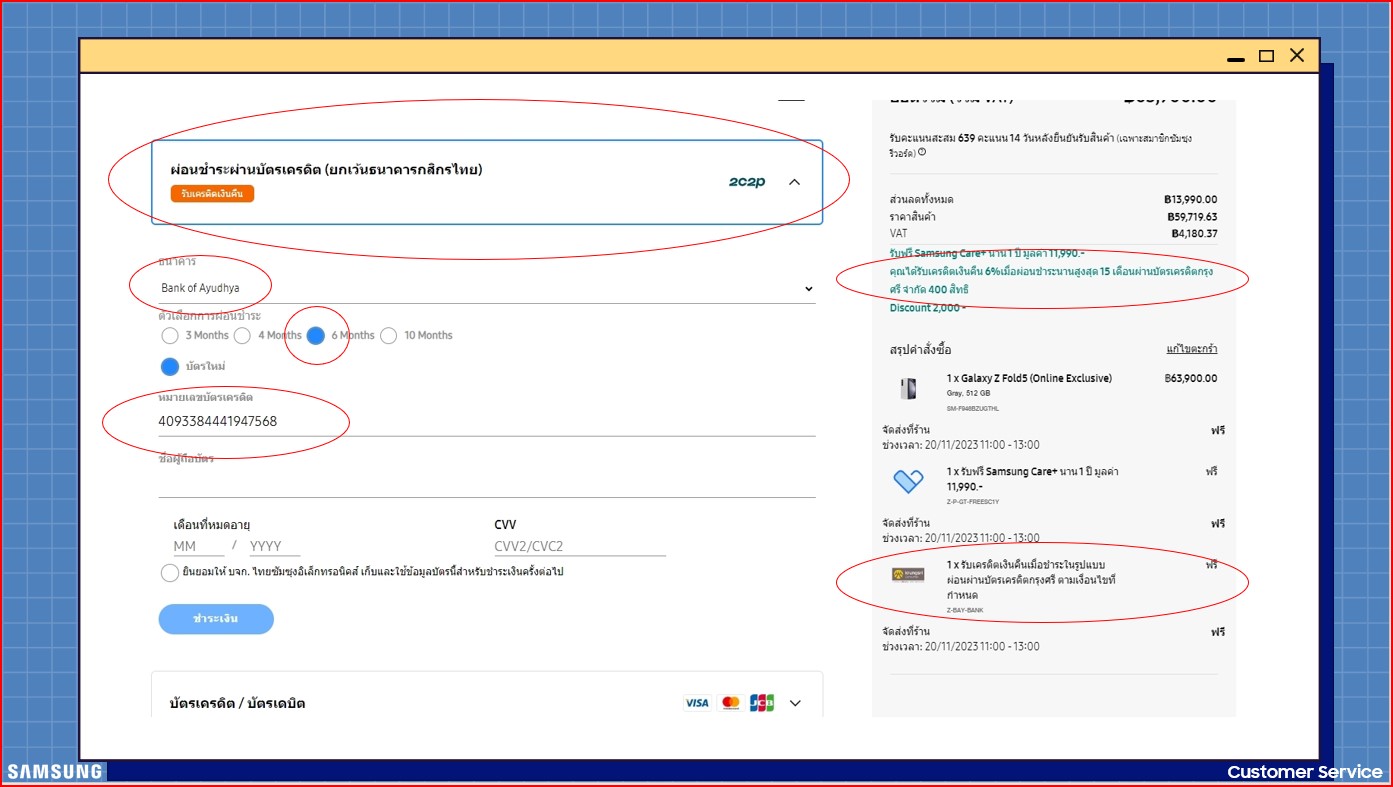Collapse the credit card installment section chevron
Viewport: 1393px width, 787px height.
(795, 182)
